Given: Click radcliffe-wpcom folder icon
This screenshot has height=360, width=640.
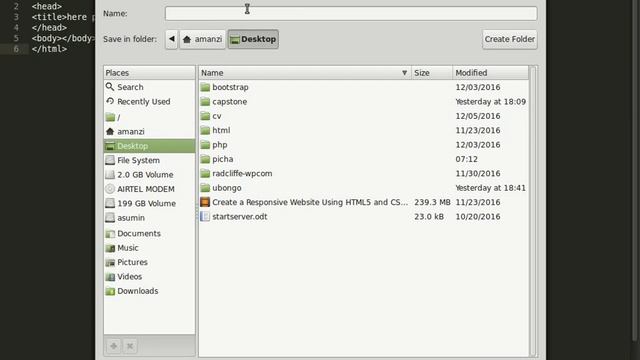Looking at the screenshot, I should [x=205, y=173].
